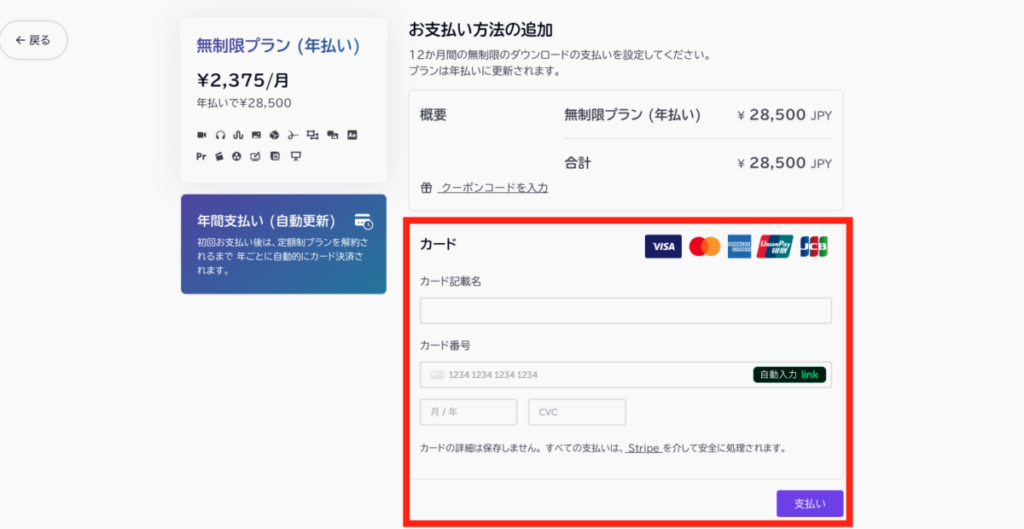Click the gift icon beside coupon code
Screen dimensions: 1024x529
pyautogui.click(x=426, y=187)
